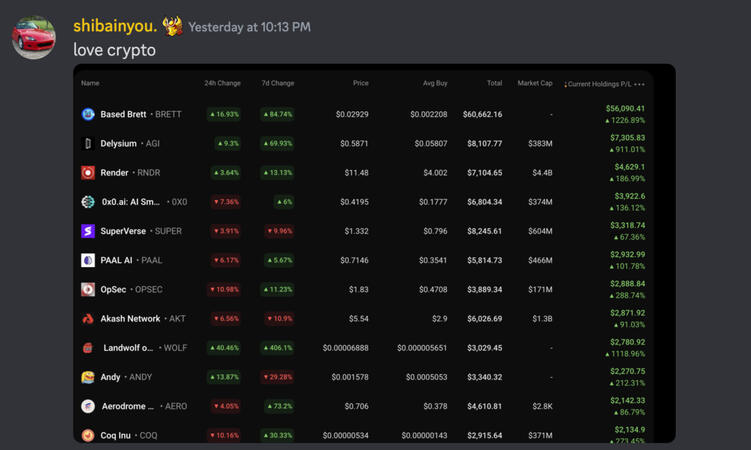Click the $0.02929 Brett price

tap(352, 114)
